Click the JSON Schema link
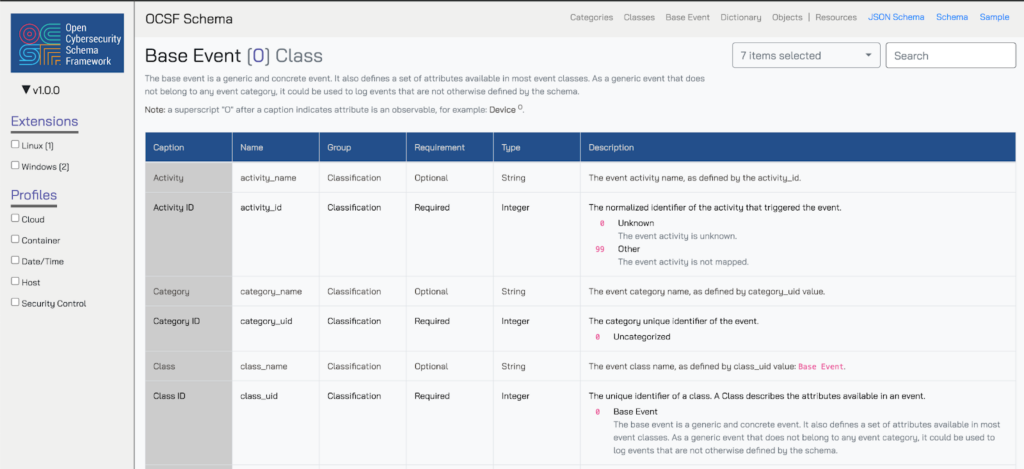This screenshot has width=1024, height=469. click(895, 17)
